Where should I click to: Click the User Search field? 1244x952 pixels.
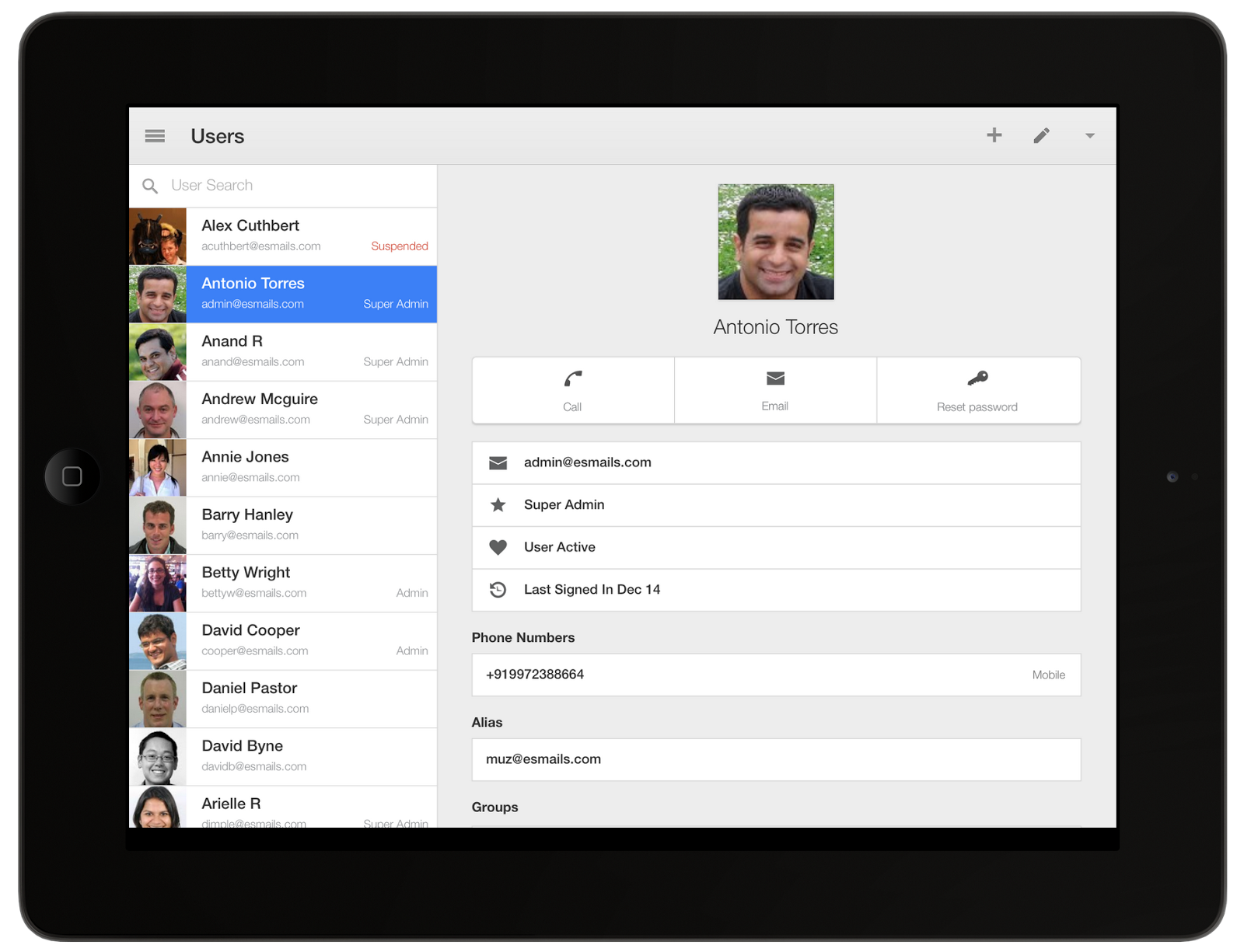[x=295, y=186]
